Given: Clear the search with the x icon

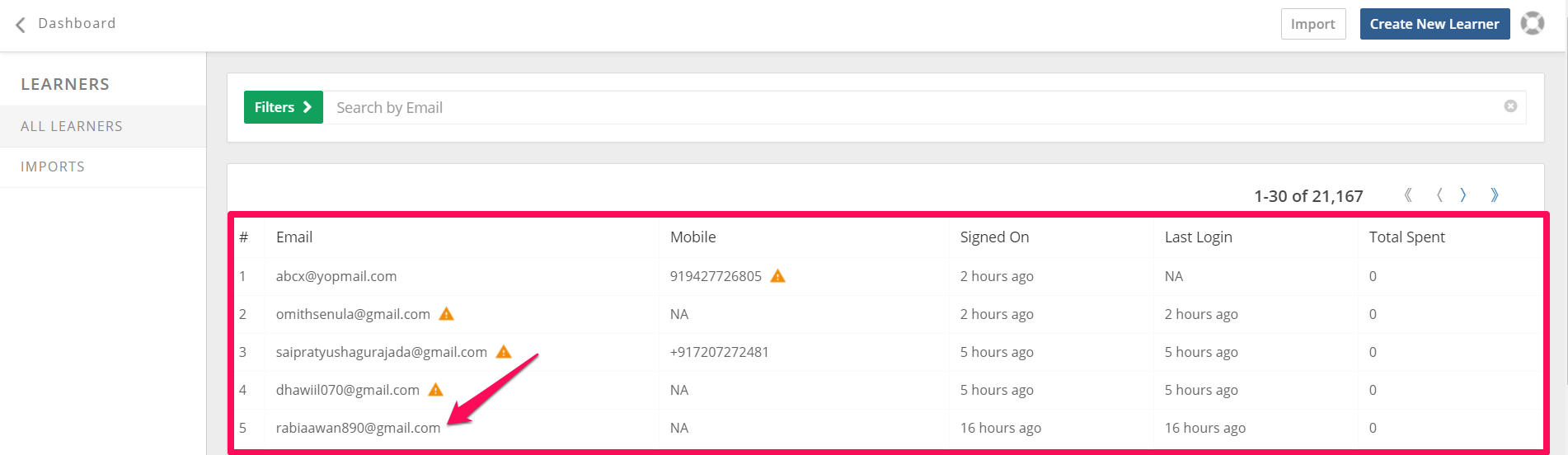Looking at the screenshot, I should click(x=1510, y=106).
